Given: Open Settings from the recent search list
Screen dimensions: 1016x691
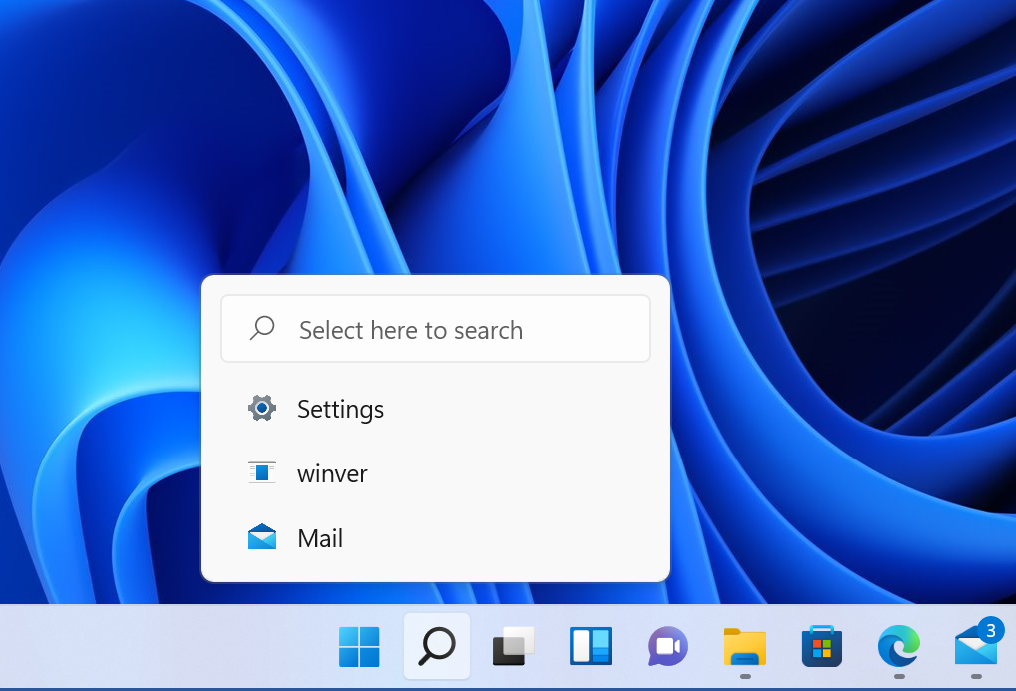Looking at the screenshot, I should click(340, 409).
